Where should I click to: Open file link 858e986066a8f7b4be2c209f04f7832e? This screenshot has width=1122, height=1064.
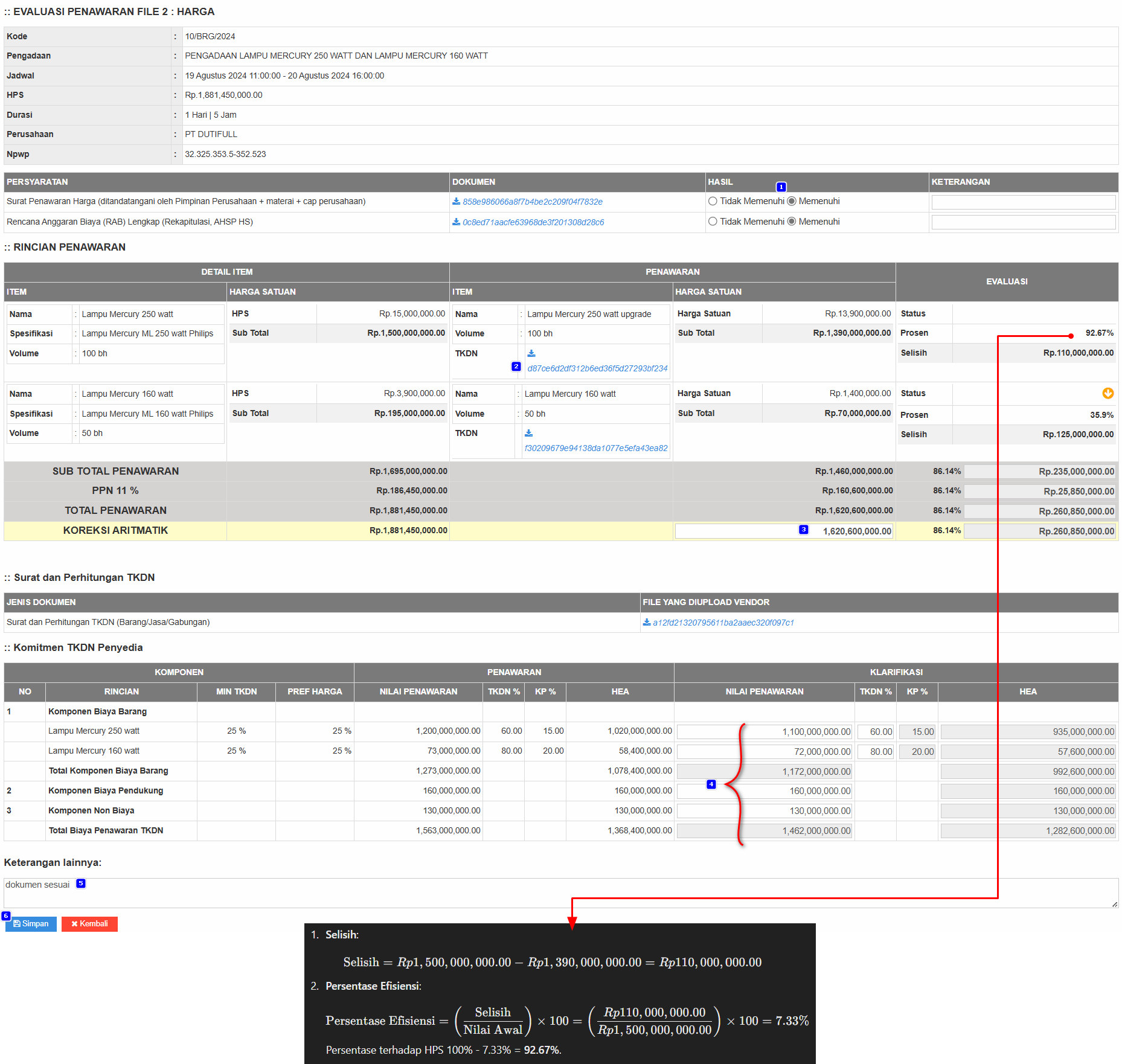click(x=532, y=202)
